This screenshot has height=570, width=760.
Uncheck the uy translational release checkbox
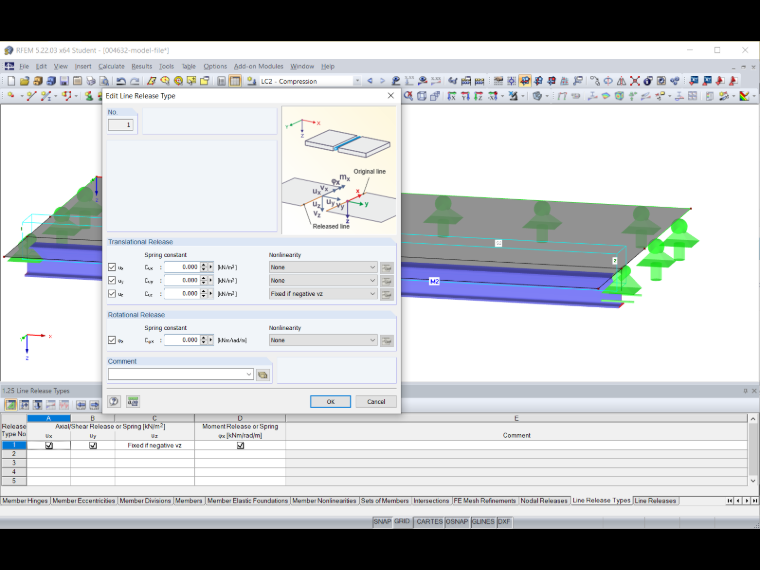point(112,280)
